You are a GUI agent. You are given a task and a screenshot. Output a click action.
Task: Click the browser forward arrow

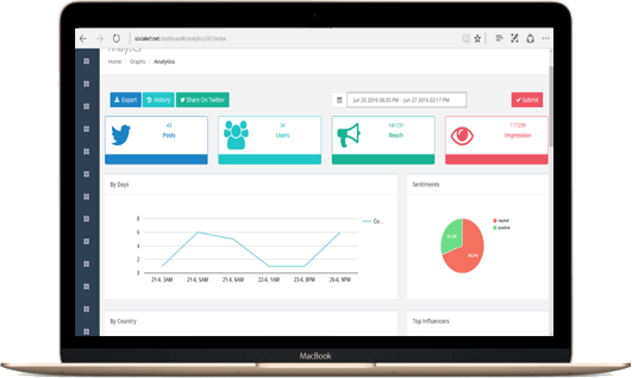pyautogui.click(x=100, y=38)
